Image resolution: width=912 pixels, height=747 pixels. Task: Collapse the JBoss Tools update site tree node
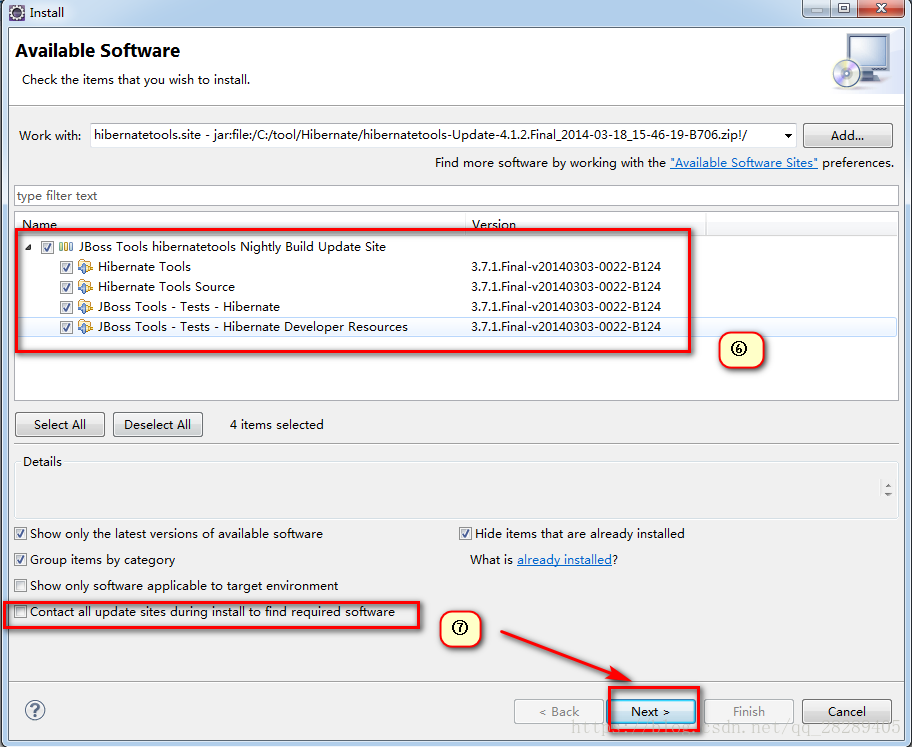(x=28, y=247)
